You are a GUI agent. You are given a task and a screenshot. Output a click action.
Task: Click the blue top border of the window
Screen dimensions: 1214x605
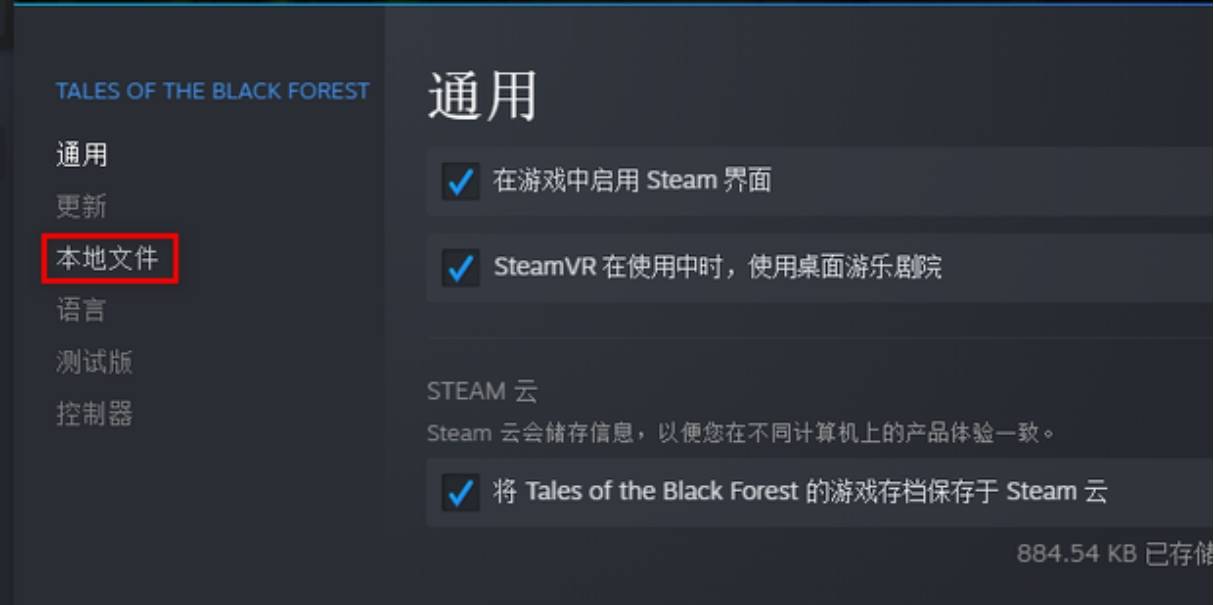coord(600,3)
